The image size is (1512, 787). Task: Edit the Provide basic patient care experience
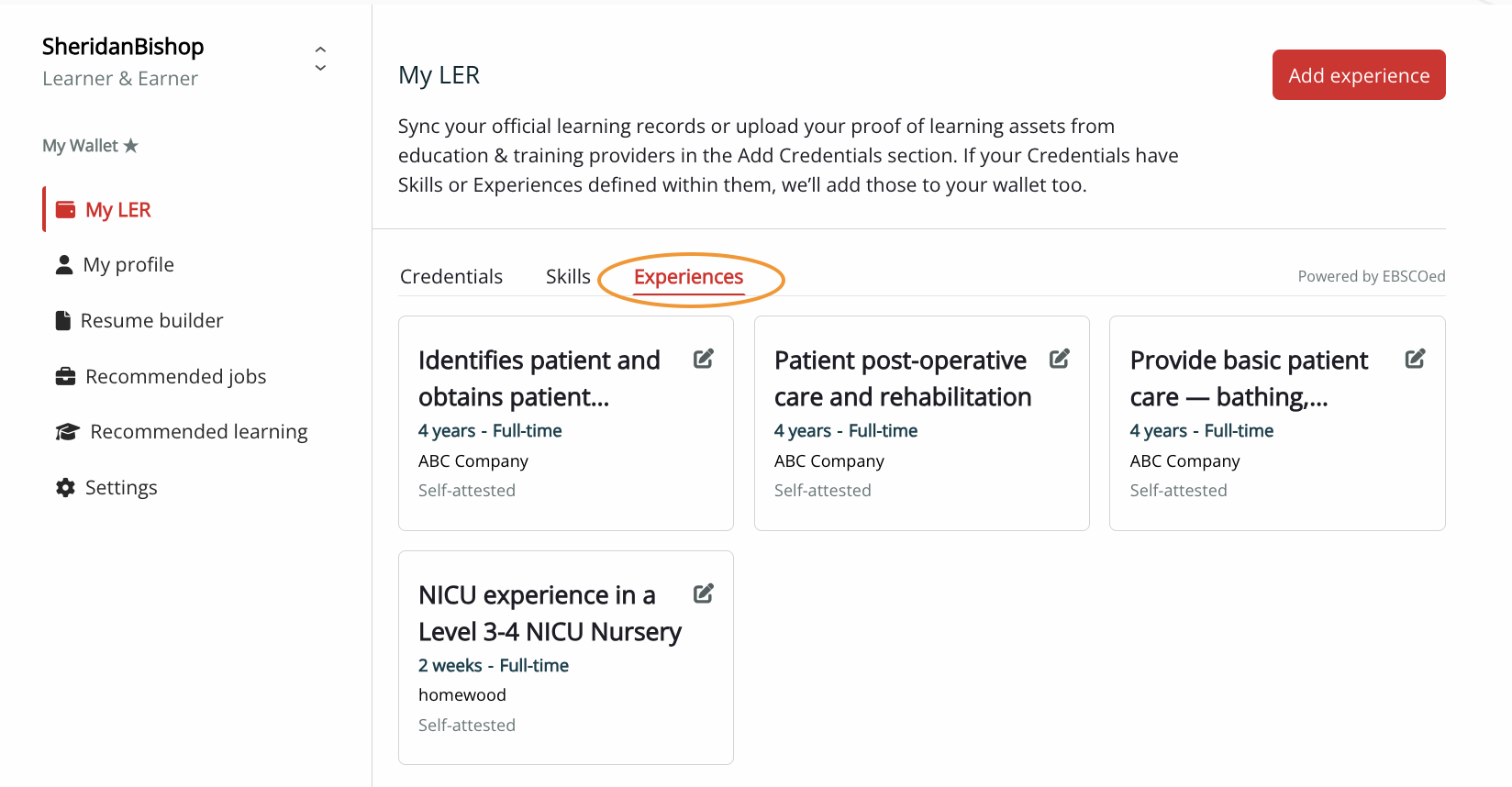(x=1416, y=359)
